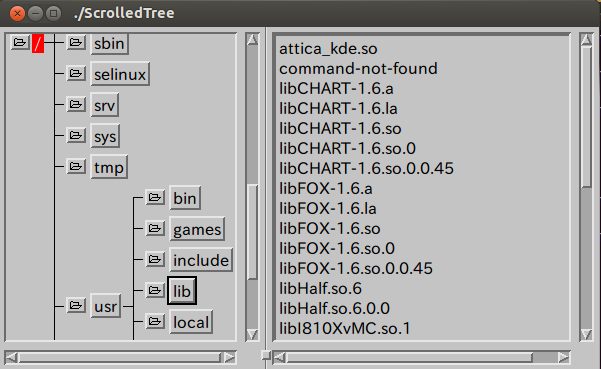The width and height of the screenshot is (601, 369).
Task: Select the sbin tree node
Action: point(109,43)
